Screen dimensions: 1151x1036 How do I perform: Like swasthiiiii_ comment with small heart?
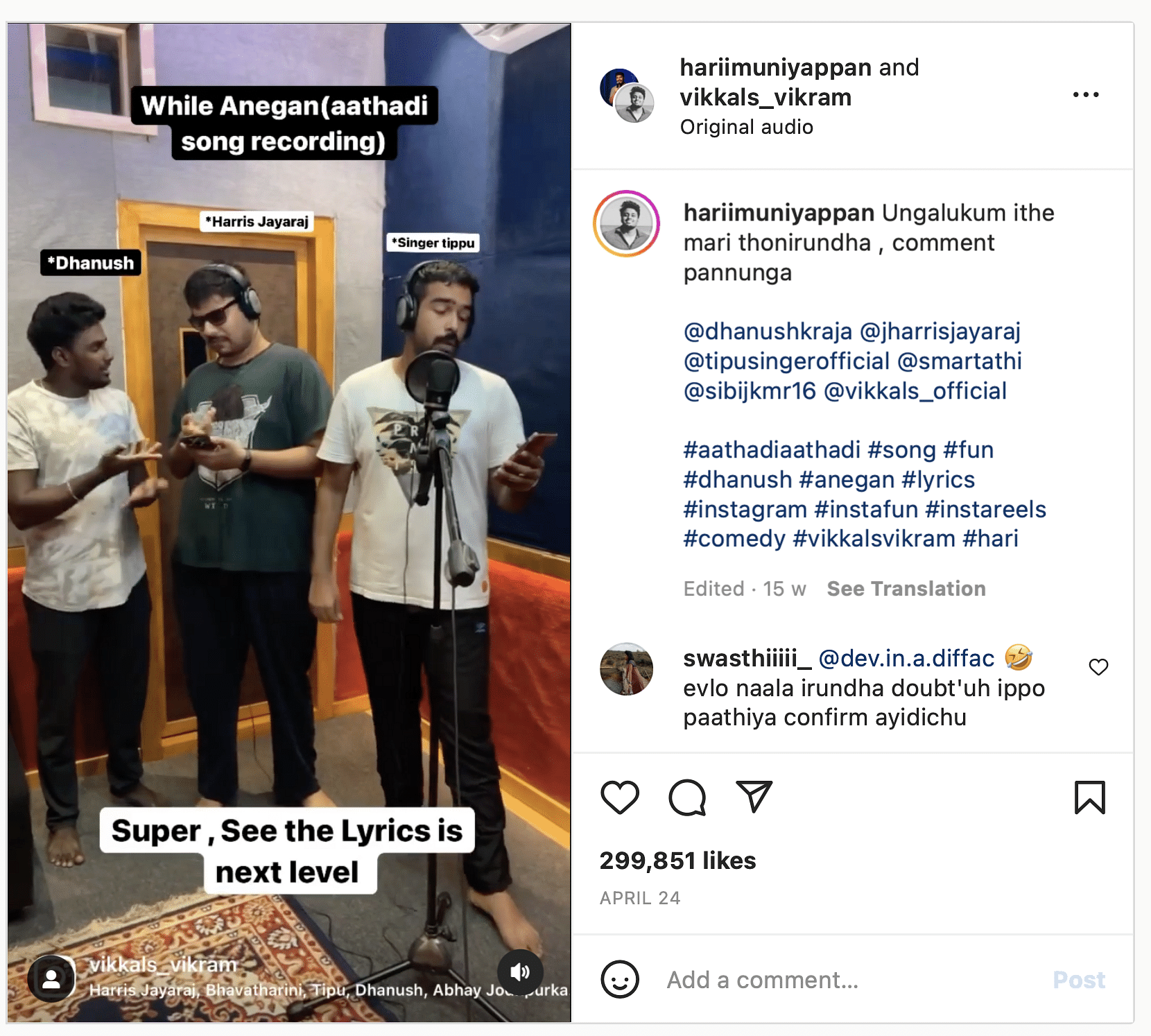coord(1098,667)
